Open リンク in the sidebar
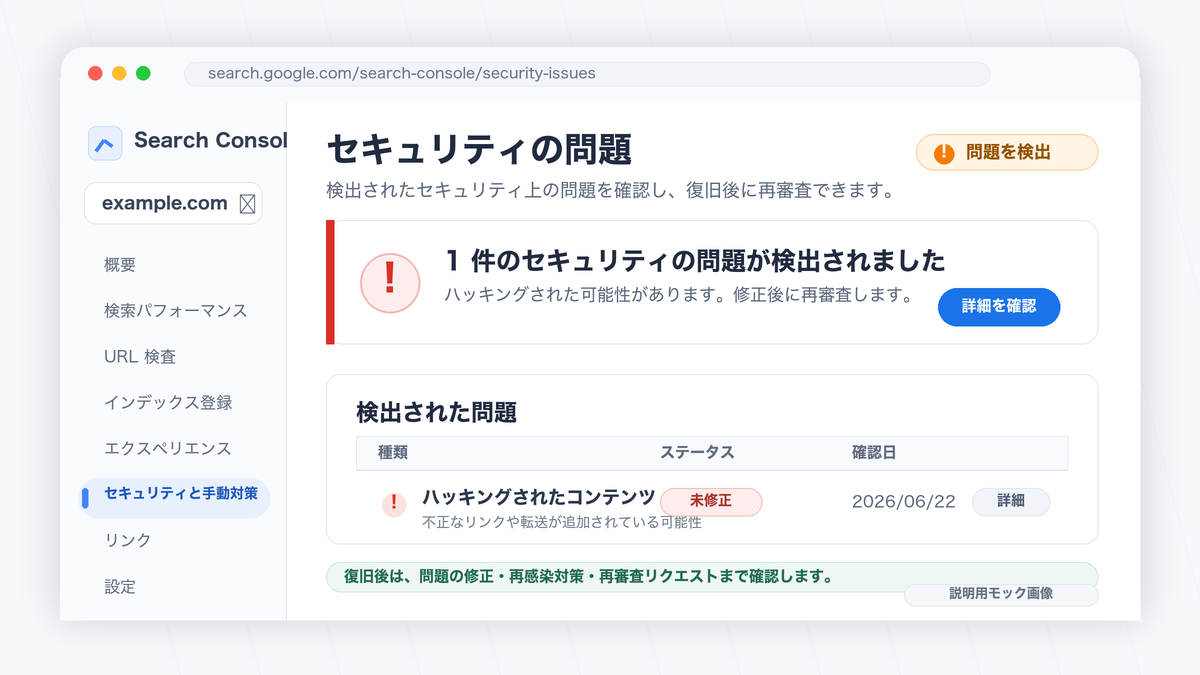 pyautogui.click(x=128, y=541)
